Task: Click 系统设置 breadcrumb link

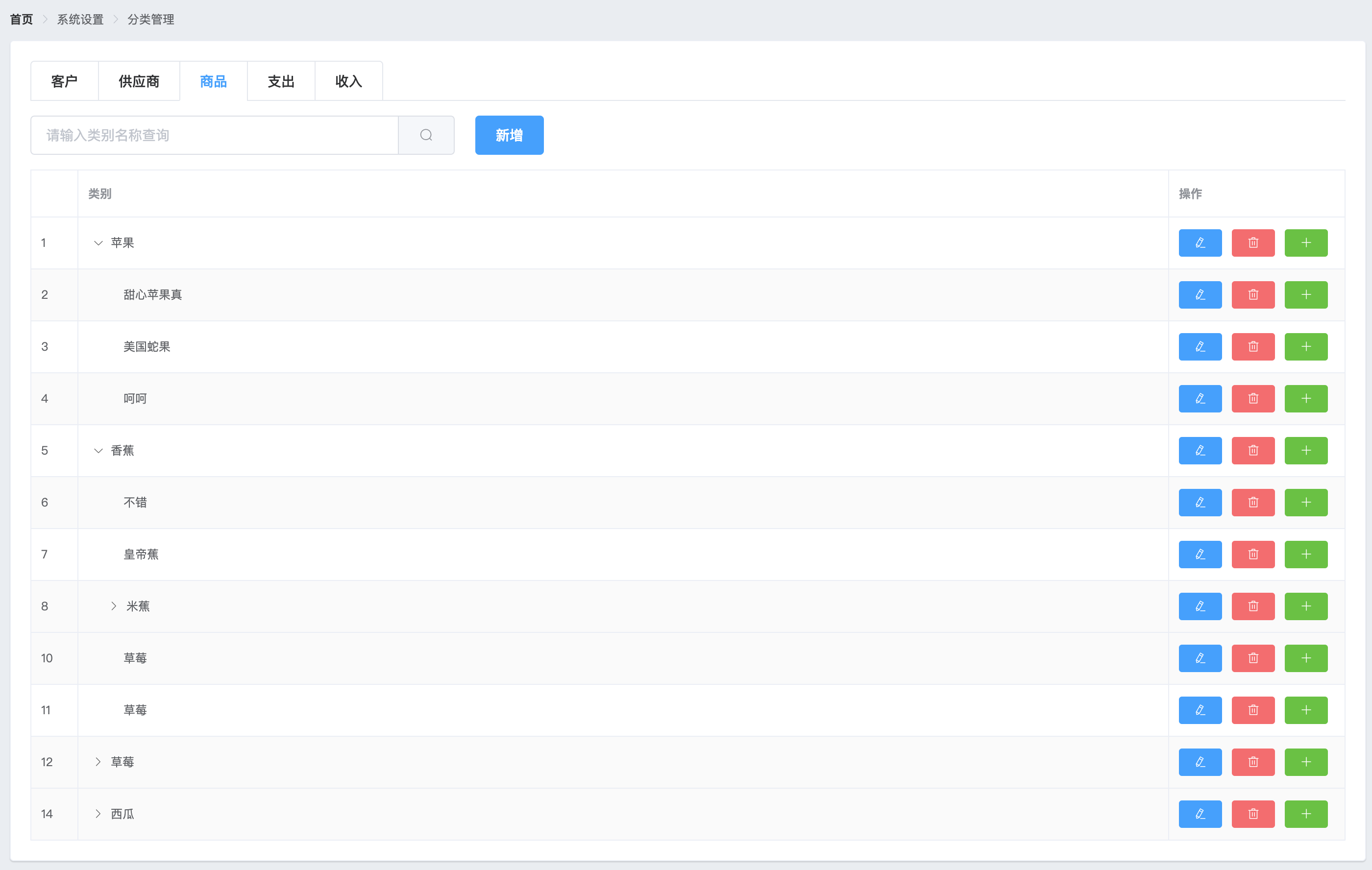Action: coord(80,20)
